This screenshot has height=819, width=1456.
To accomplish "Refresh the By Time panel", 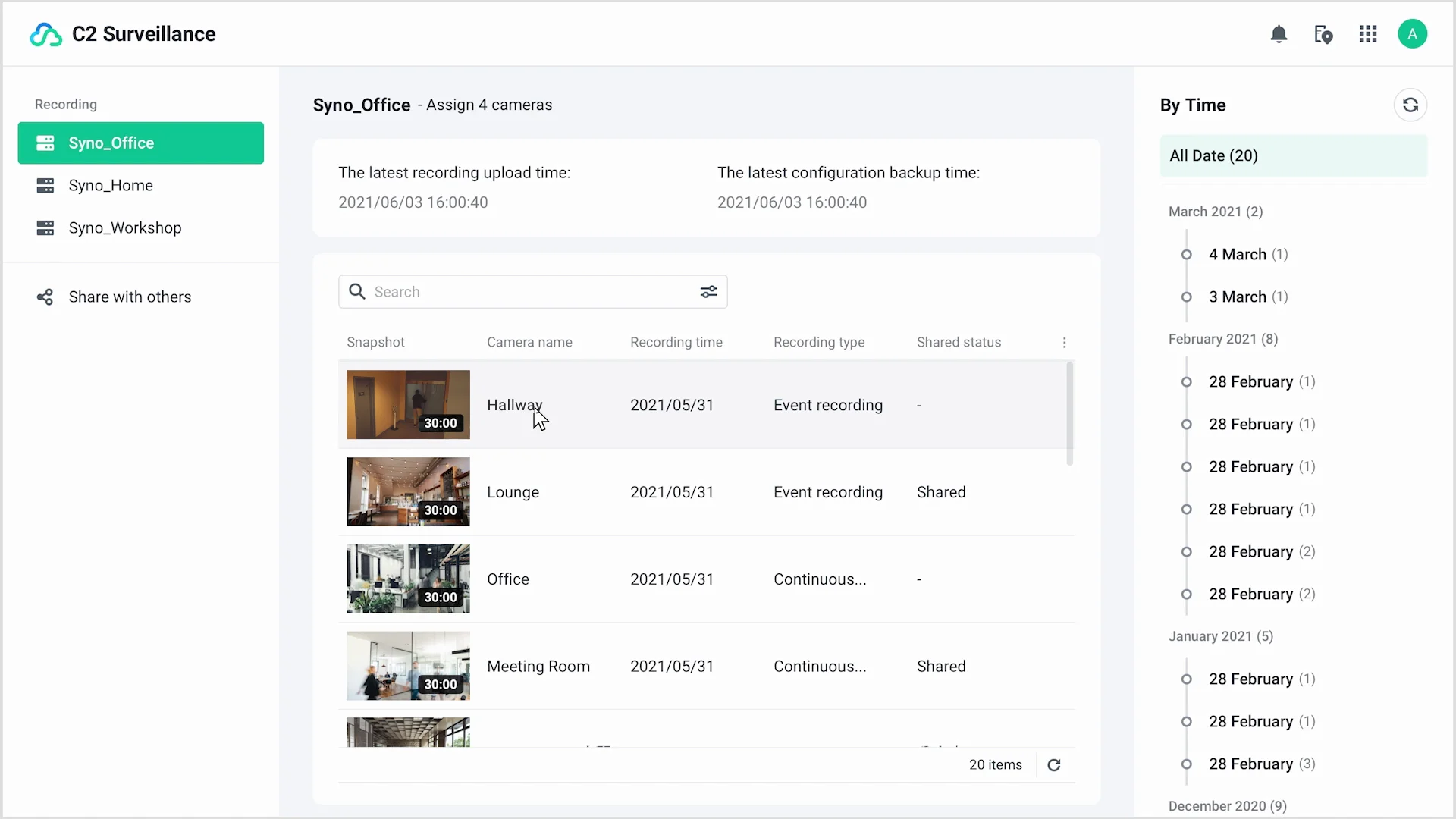I will tap(1410, 105).
